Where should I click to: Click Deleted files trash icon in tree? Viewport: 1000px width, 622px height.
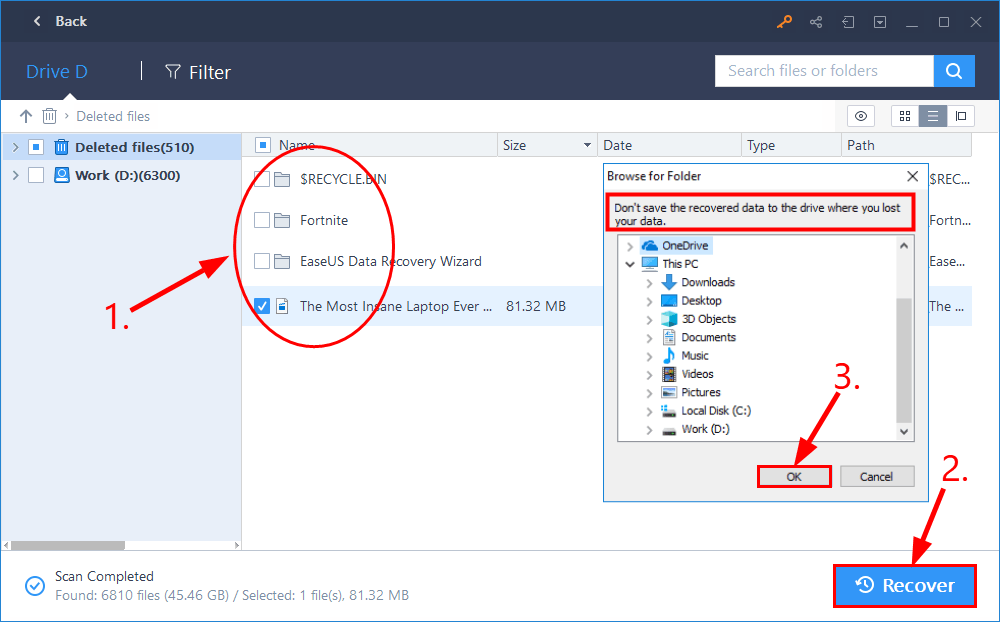(x=61, y=147)
